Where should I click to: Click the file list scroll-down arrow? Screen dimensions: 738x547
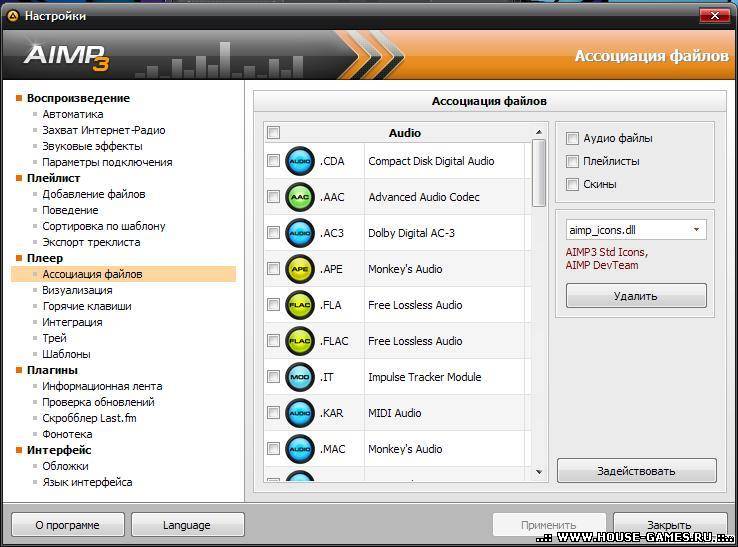539,472
